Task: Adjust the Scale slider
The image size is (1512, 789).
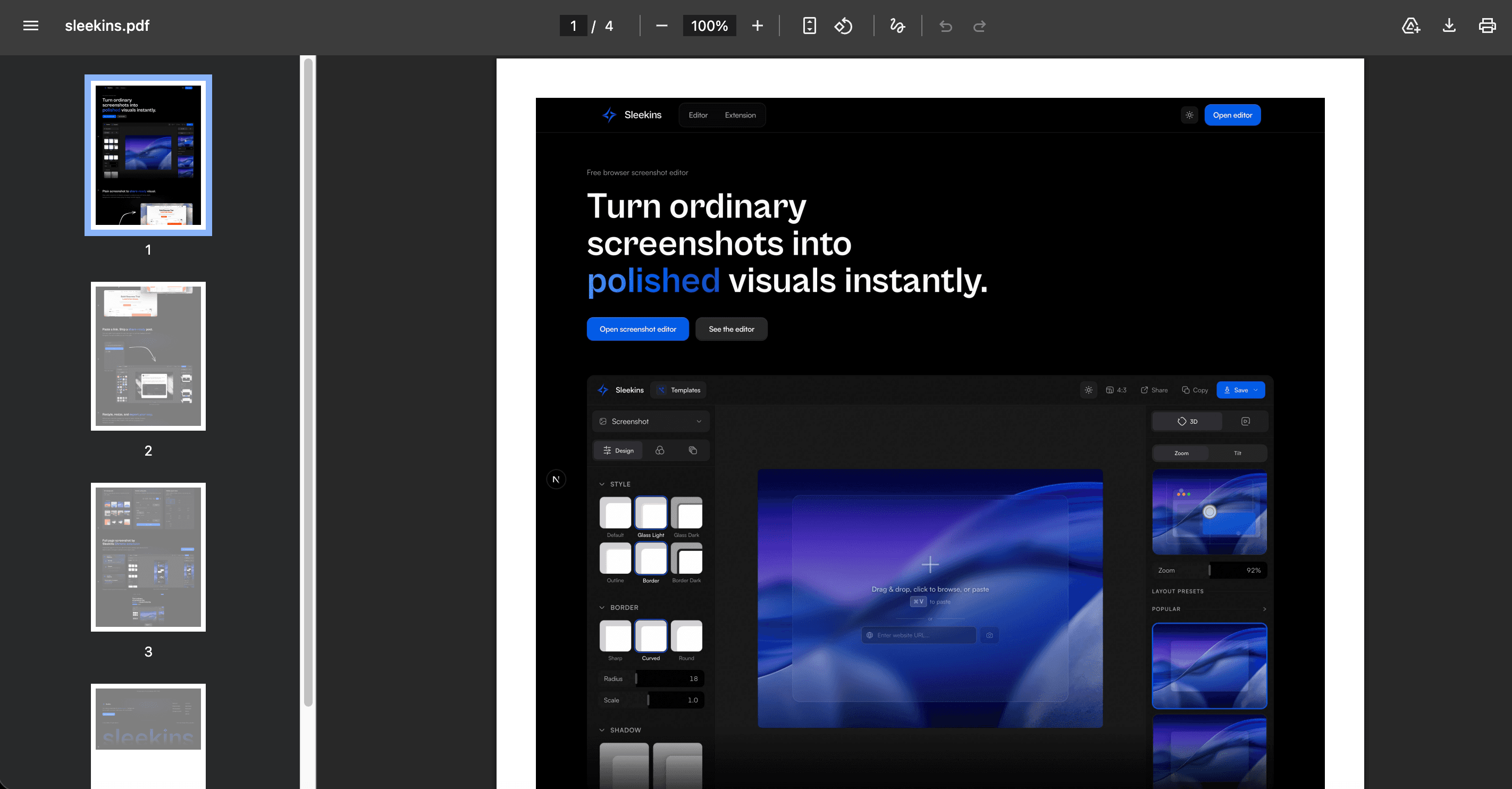Action: coord(651,700)
